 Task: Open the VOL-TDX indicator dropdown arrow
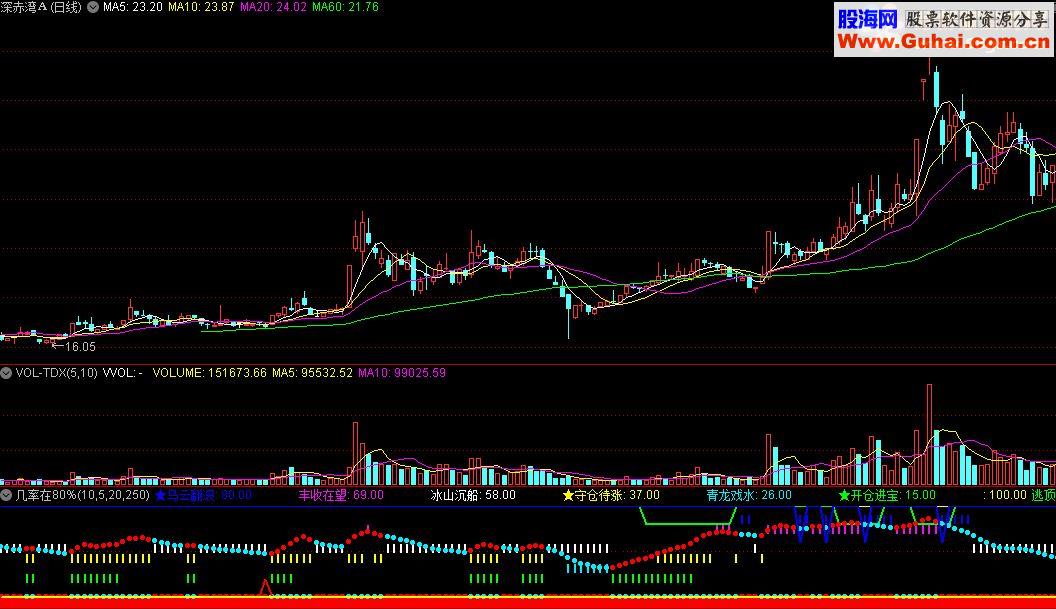(x=6, y=373)
